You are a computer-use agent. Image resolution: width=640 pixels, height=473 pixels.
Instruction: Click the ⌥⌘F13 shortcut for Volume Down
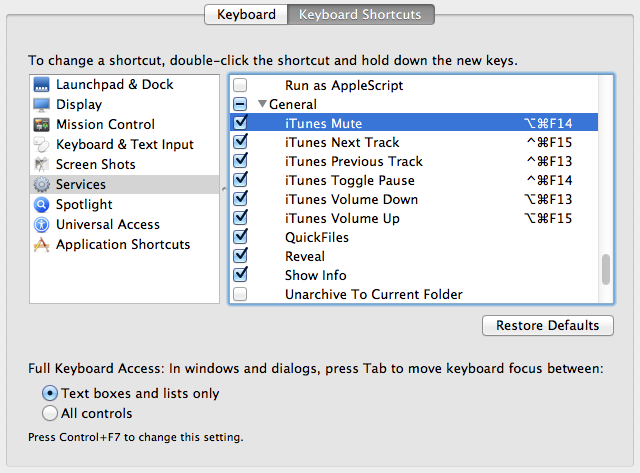pyautogui.click(x=548, y=199)
